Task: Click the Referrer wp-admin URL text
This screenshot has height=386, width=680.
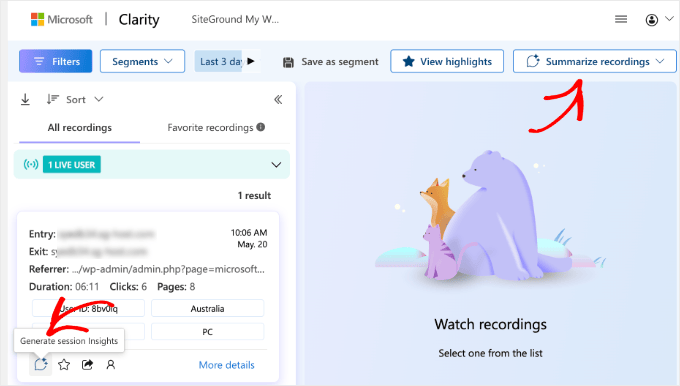Action: click(x=168, y=269)
